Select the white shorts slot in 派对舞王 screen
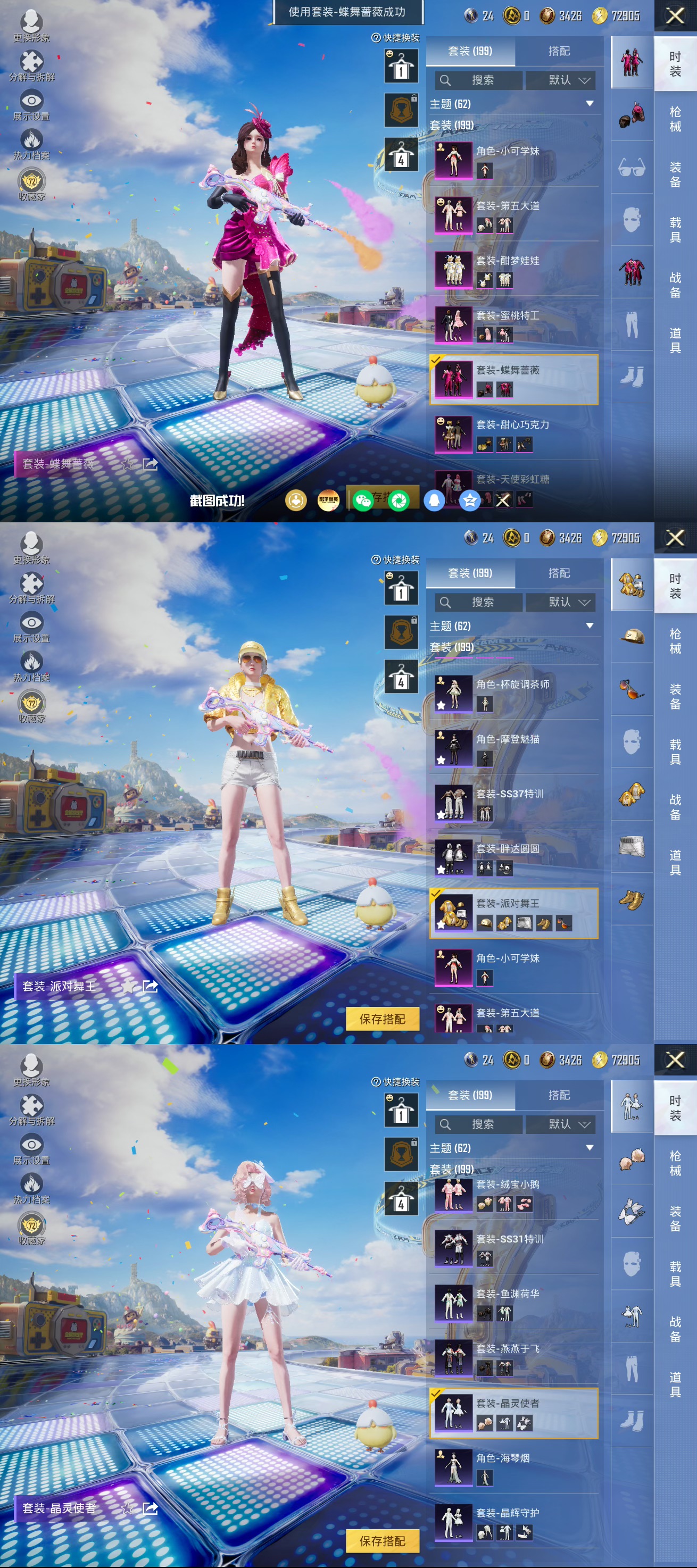The image size is (697, 1568). (x=632, y=846)
